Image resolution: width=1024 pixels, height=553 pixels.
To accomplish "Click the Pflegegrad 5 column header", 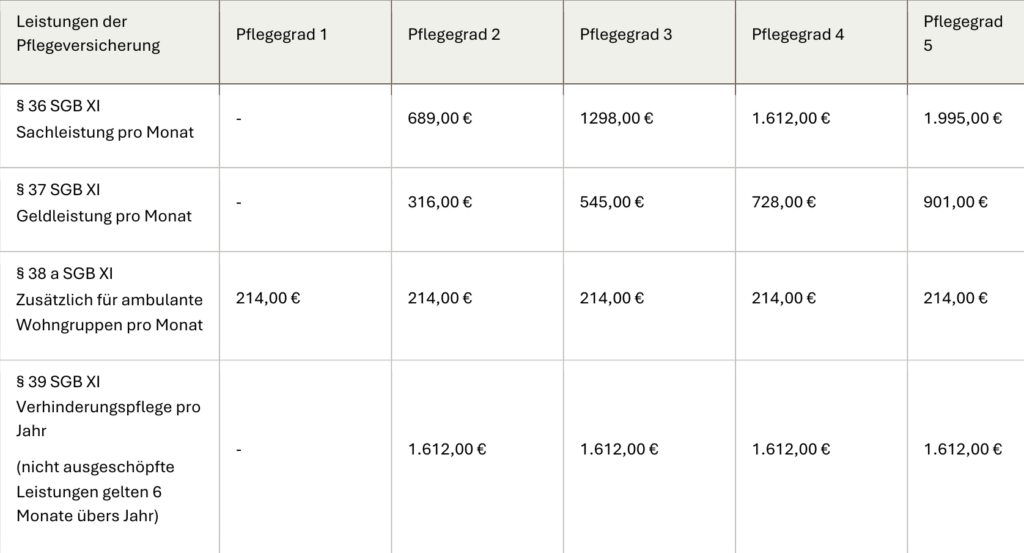I will tap(963, 33).
